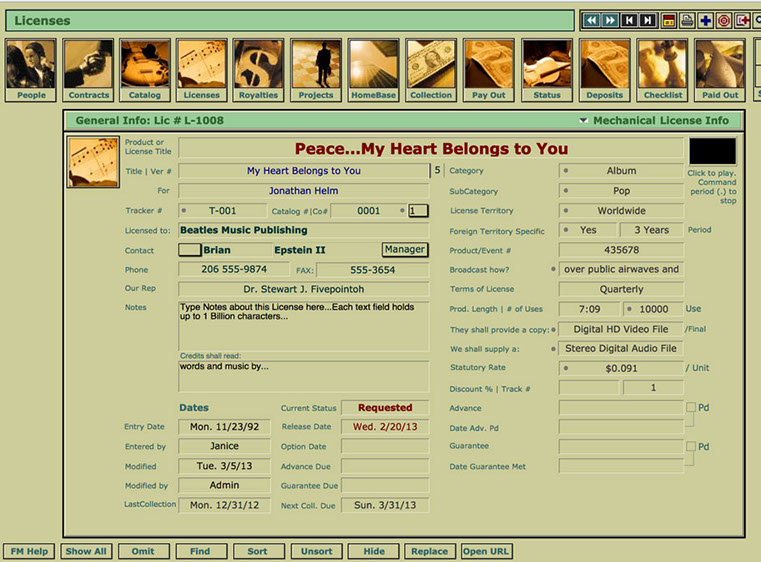Open the Contracts module
This screenshot has height=562, width=761.
pyautogui.click(x=88, y=70)
